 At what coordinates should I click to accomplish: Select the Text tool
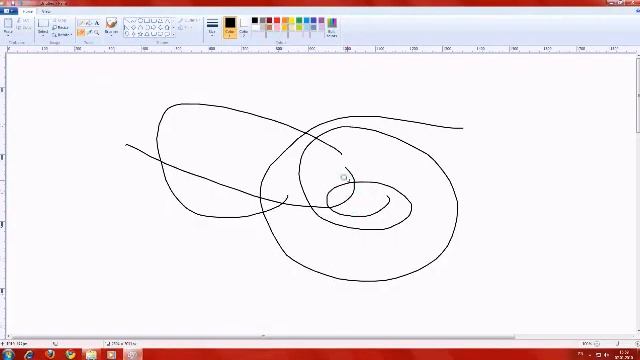point(97,23)
